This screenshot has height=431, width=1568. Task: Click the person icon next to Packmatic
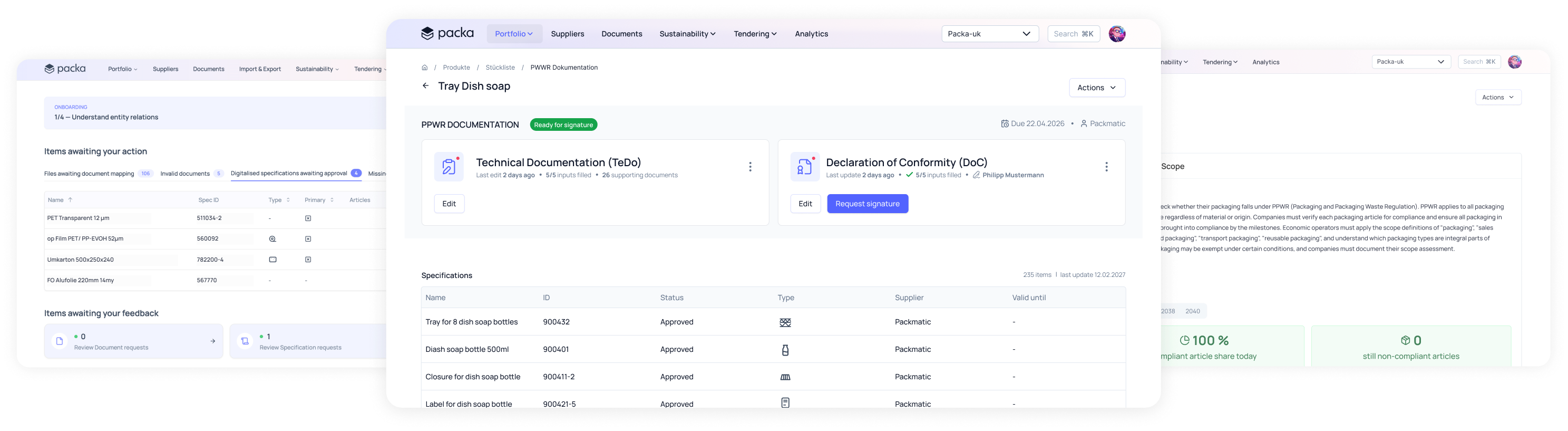(1084, 124)
